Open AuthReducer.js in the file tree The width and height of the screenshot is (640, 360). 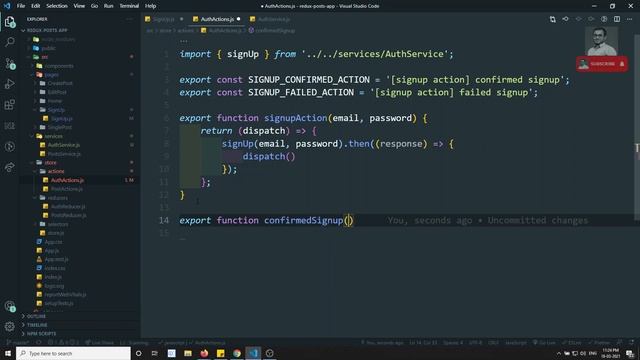(68, 207)
